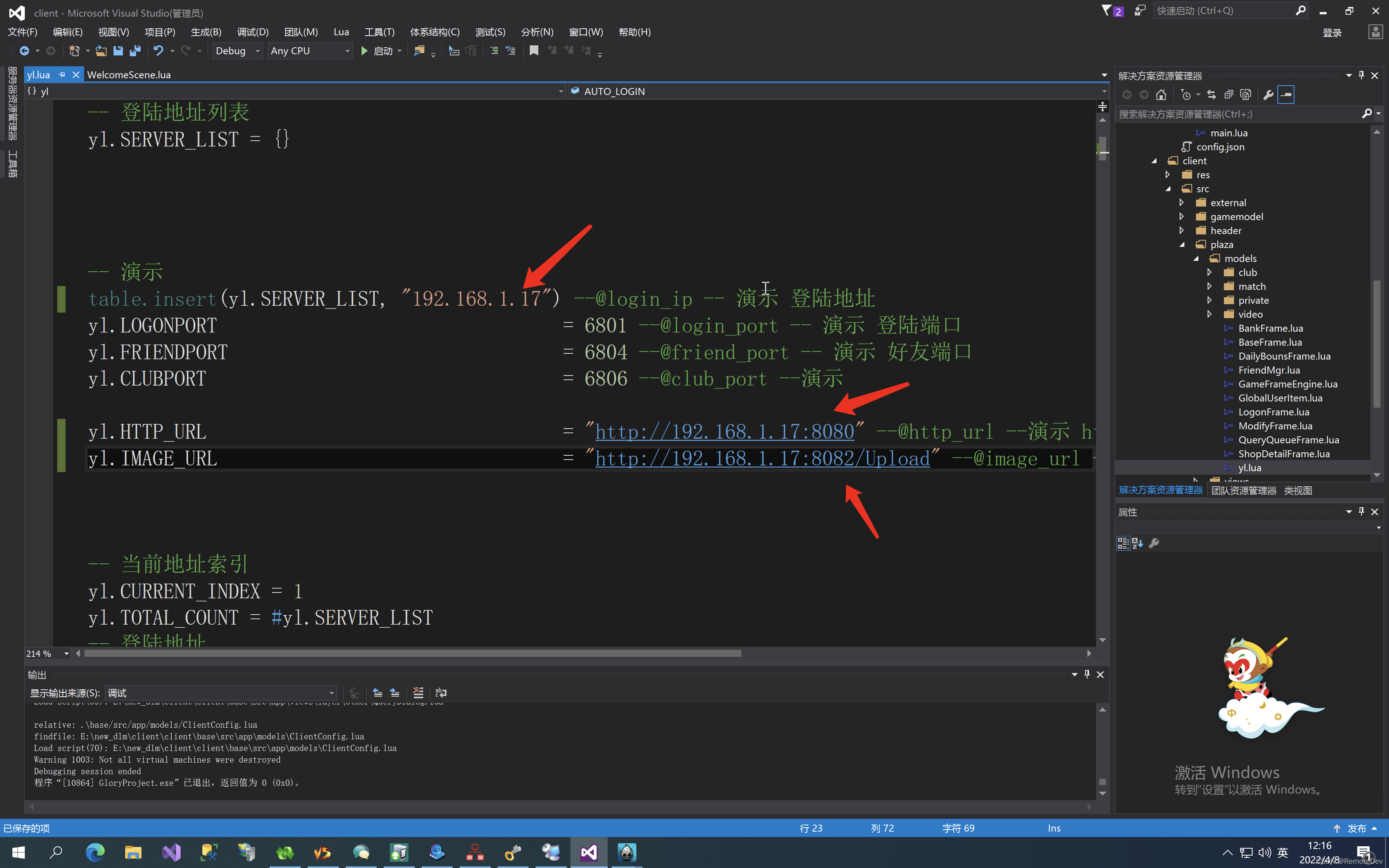Click Clear All icon in Output panel
This screenshot has width=1389, height=868.
pos(418,693)
